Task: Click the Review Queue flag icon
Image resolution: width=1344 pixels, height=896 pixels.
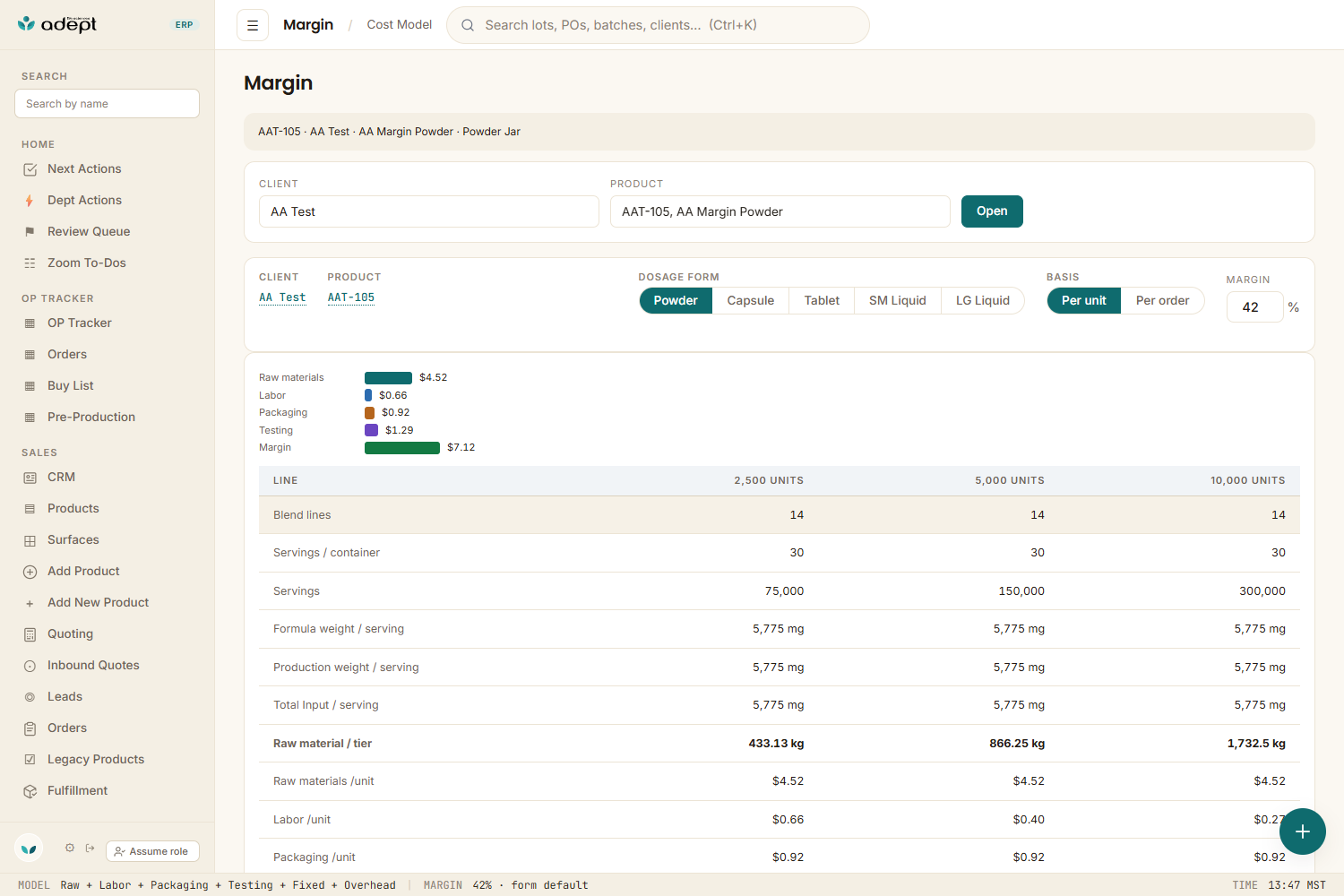Action: [30, 232]
